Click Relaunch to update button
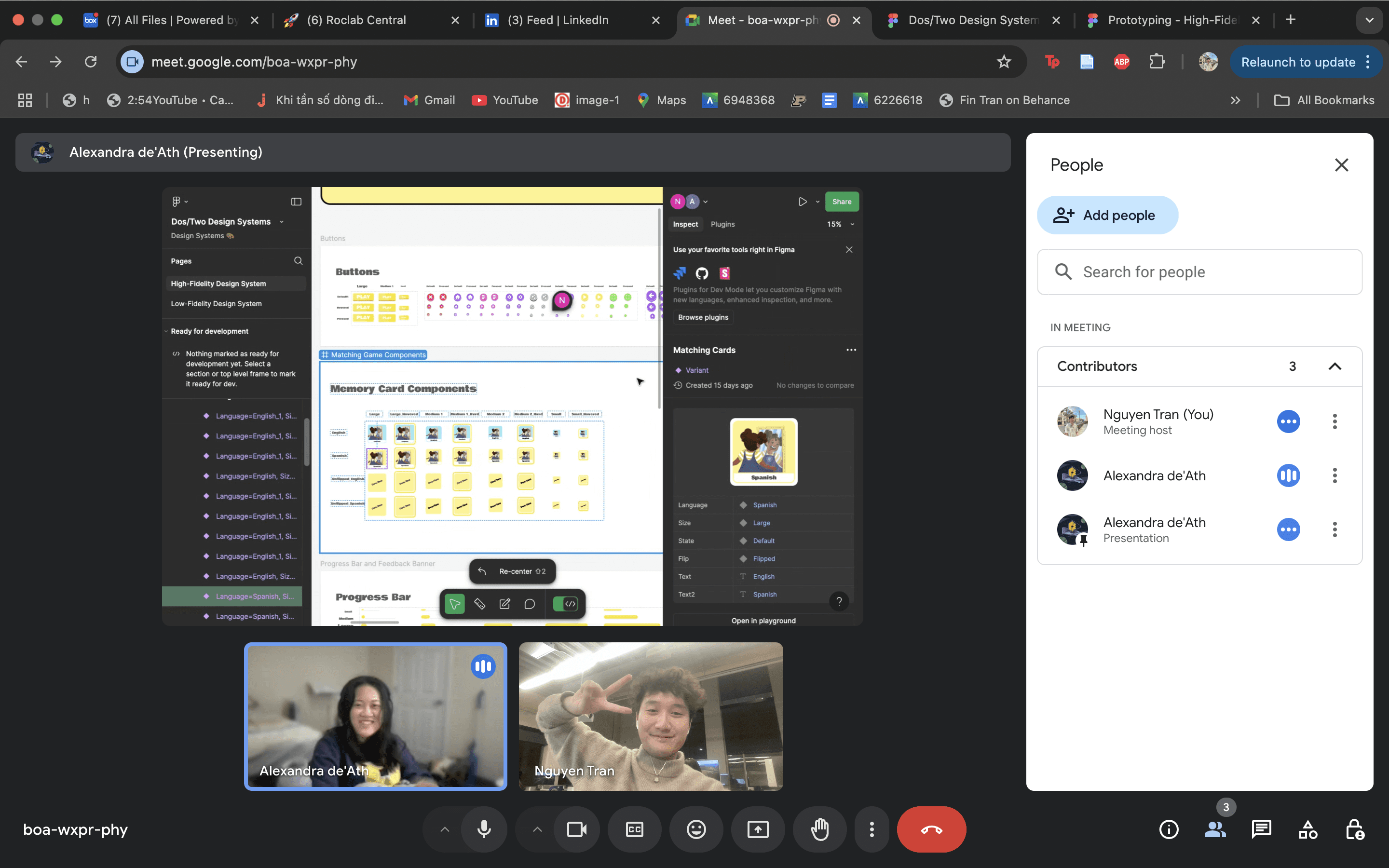This screenshot has width=1389, height=868. (x=1298, y=62)
